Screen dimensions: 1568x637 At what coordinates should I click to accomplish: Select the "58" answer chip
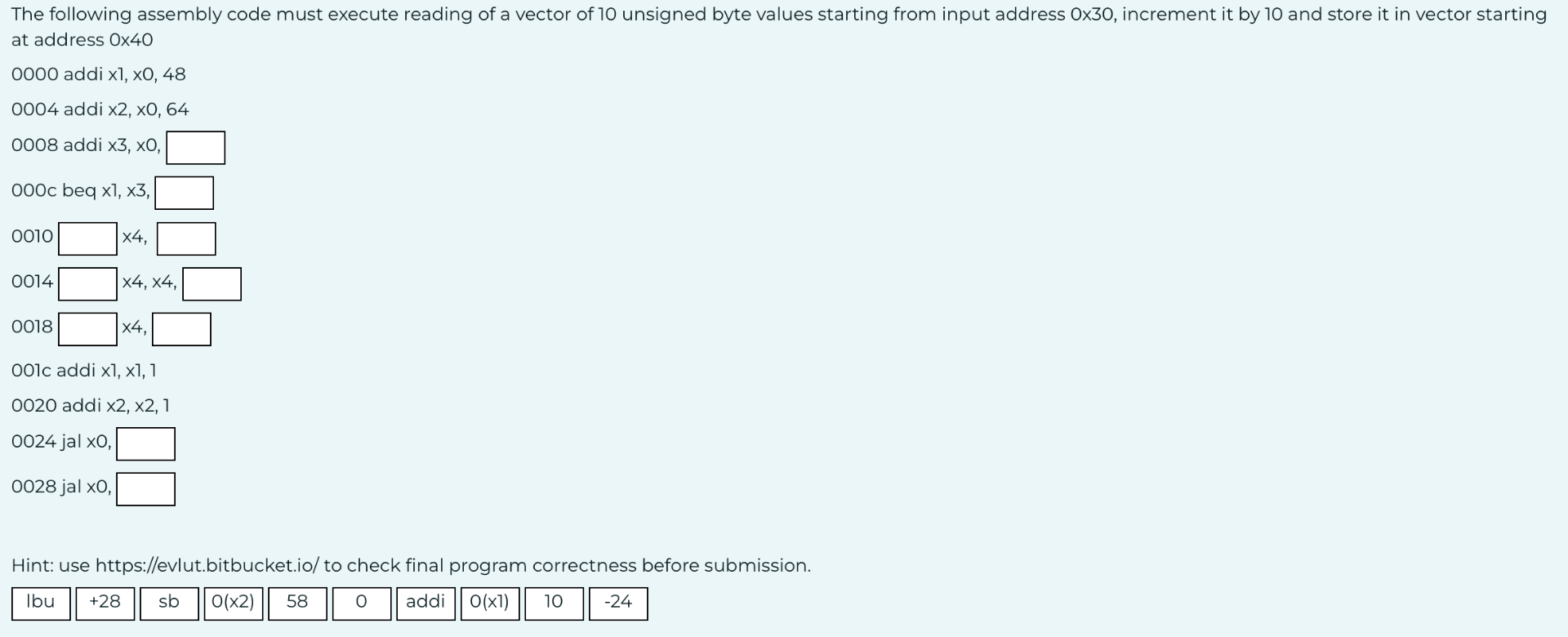click(298, 604)
